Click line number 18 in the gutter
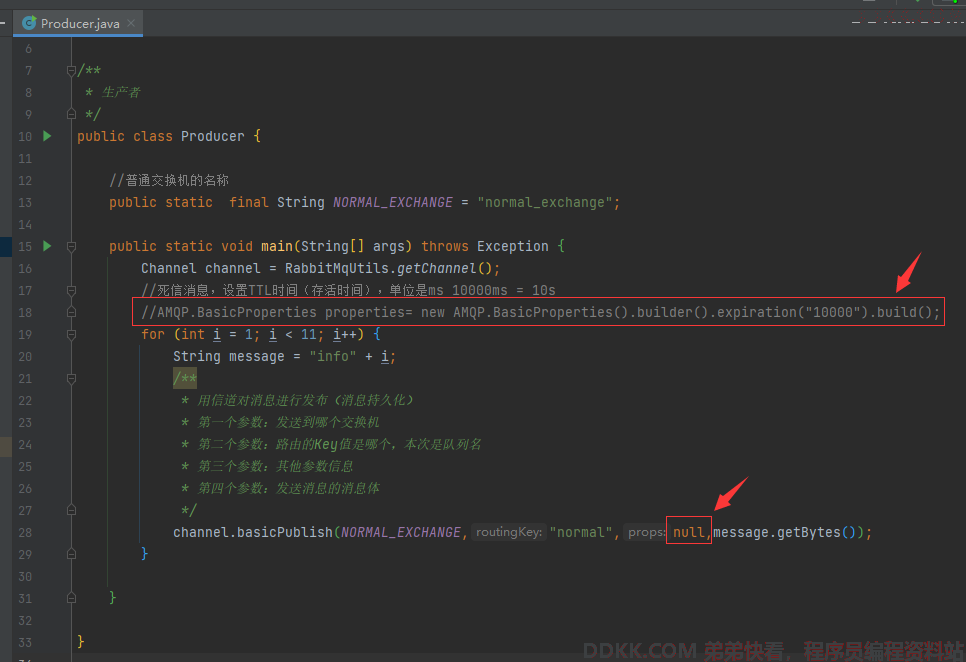 [25, 312]
